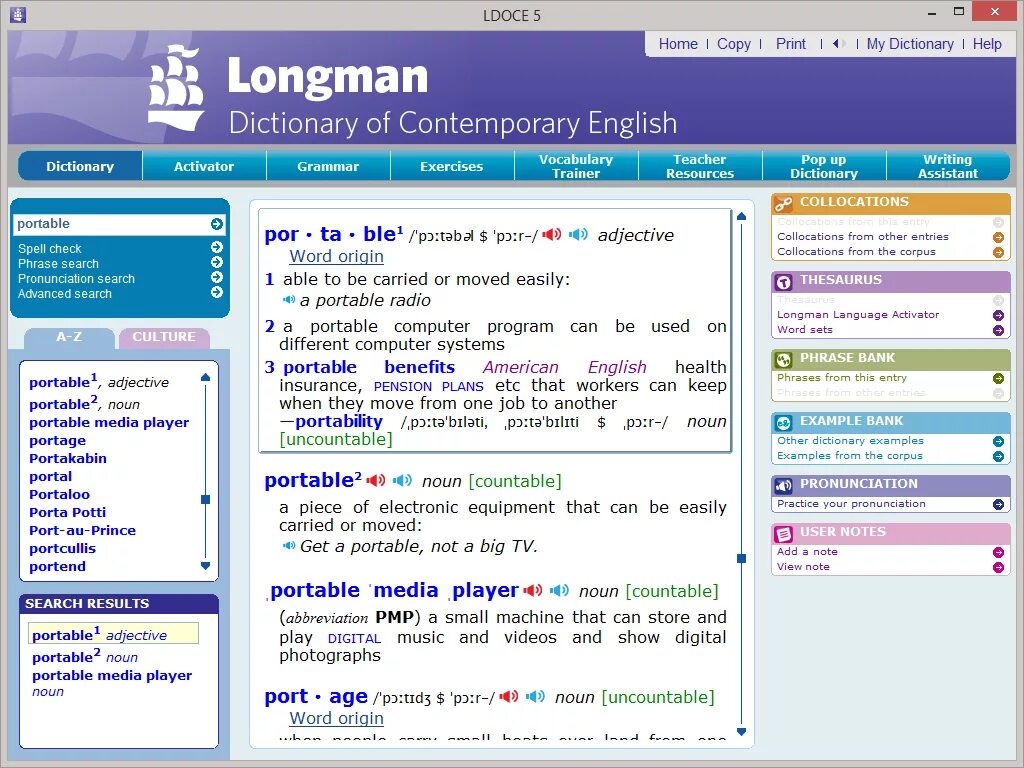This screenshot has width=1024, height=768.
Task: Select Portakabin in the word list
Action: pyautogui.click(x=68, y=458)
